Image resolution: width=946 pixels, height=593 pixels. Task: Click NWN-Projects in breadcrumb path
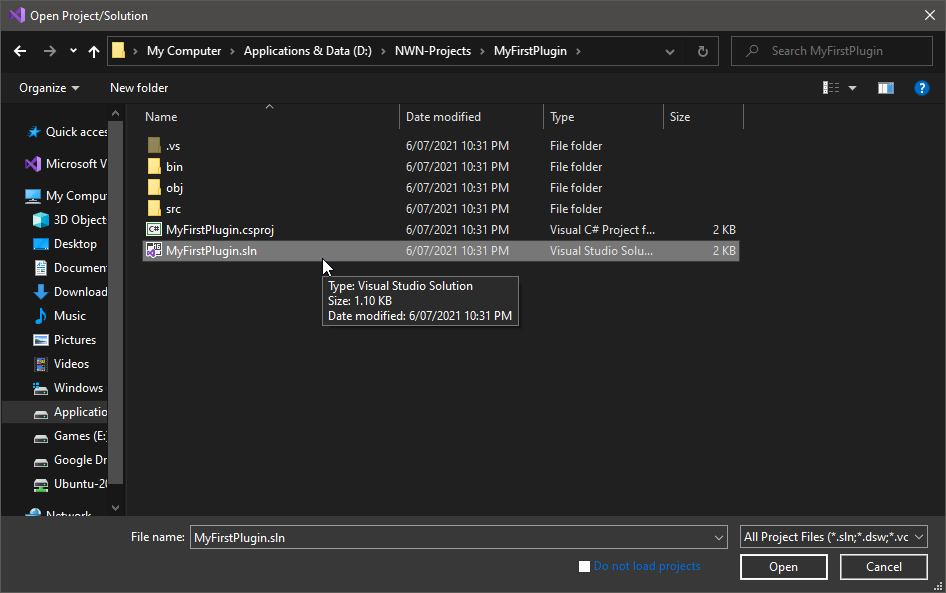tap(433, 51)
